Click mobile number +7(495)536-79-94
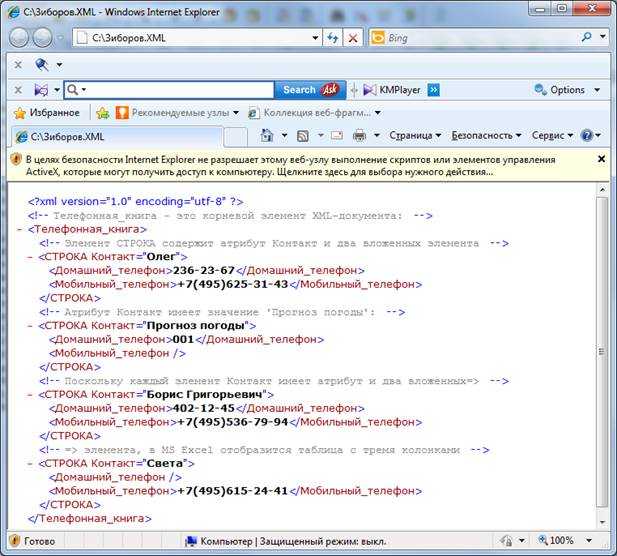Screen dimensions: 617x556 233,422
